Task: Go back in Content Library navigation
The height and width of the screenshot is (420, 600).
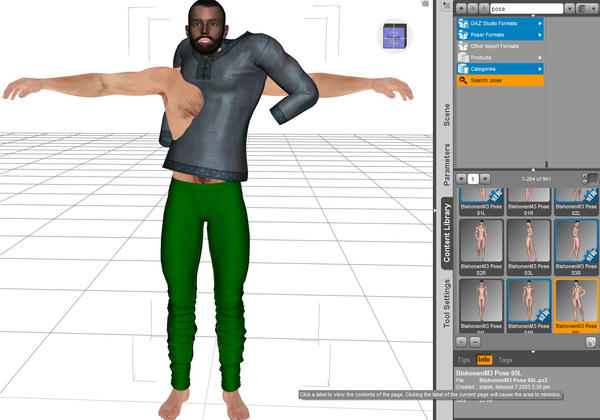Action: [461, 8]
